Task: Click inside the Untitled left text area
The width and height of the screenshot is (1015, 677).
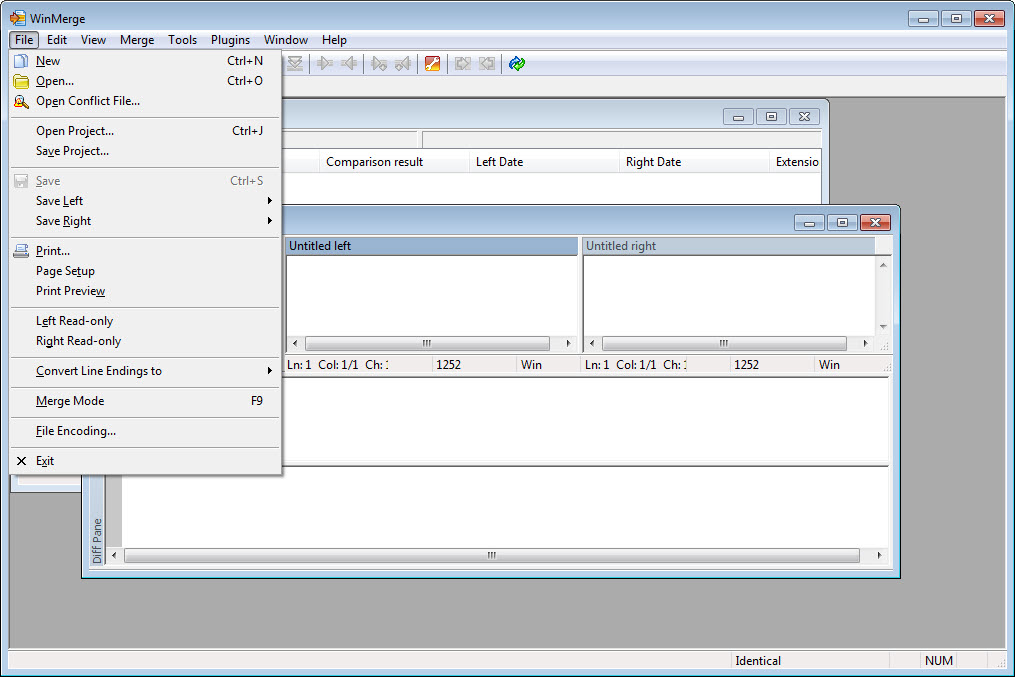Action: [432, 296]
